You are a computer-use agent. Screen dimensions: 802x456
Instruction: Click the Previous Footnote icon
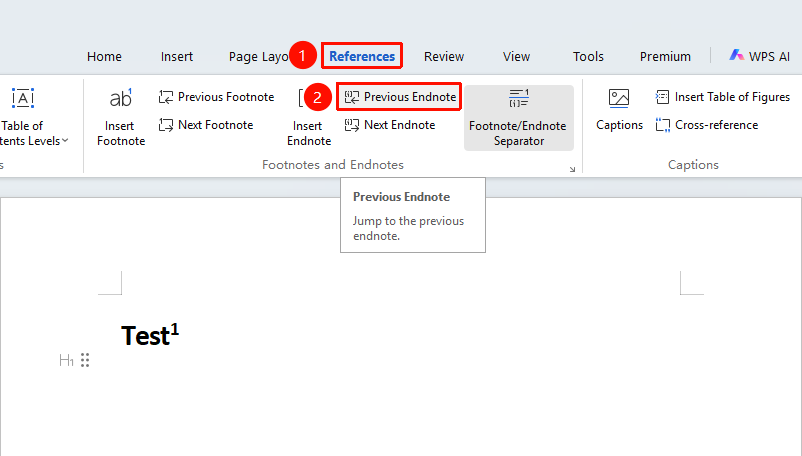pyautogui.click(x=166, y=97)
